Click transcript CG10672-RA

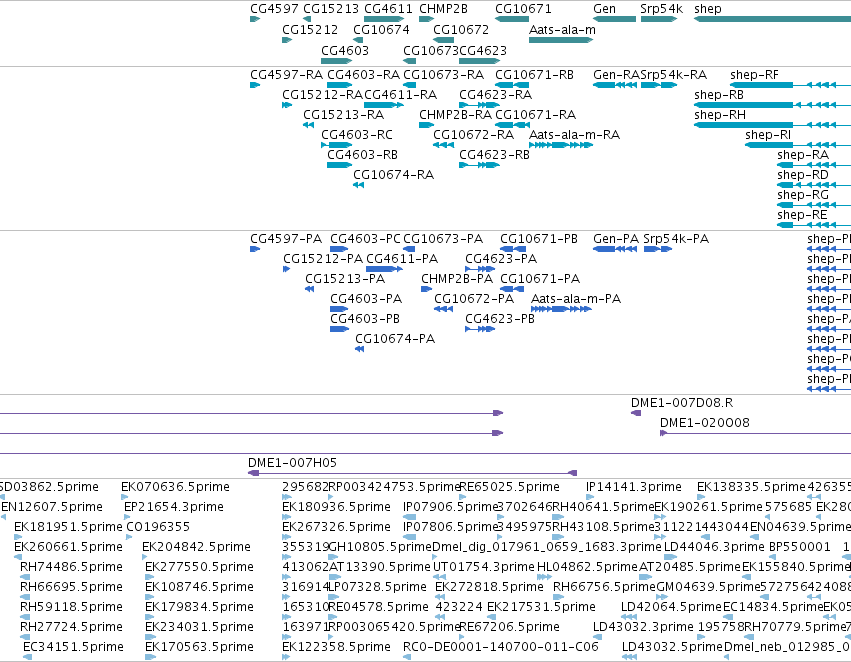443,145
